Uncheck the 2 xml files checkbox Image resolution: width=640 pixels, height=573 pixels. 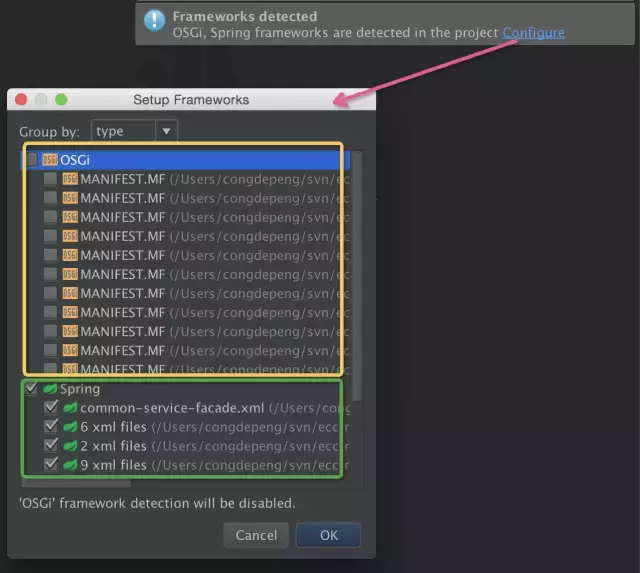click(51, 445)
